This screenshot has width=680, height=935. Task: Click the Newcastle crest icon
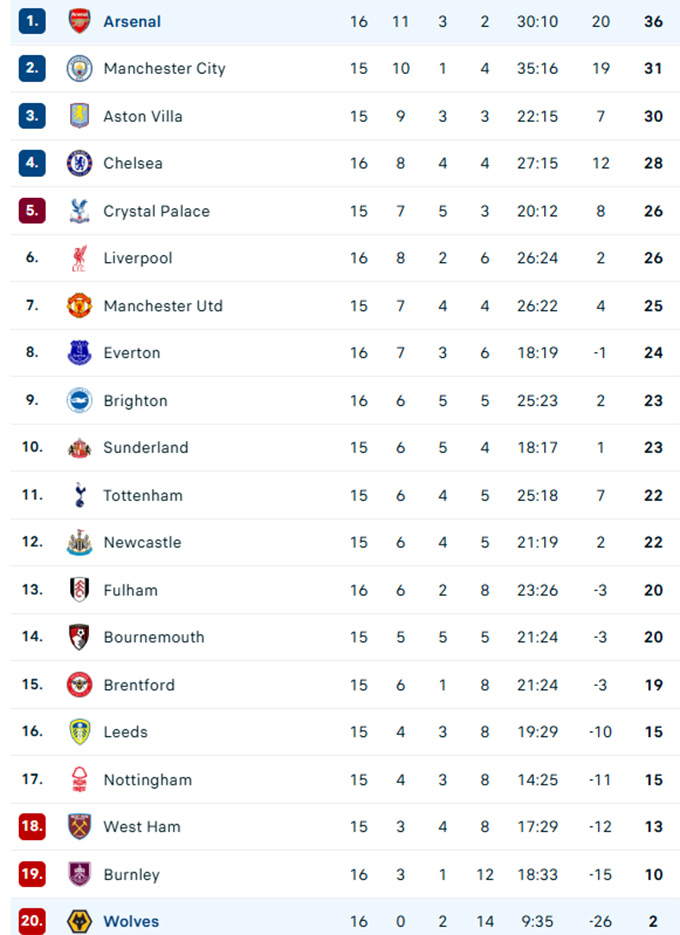79,542
